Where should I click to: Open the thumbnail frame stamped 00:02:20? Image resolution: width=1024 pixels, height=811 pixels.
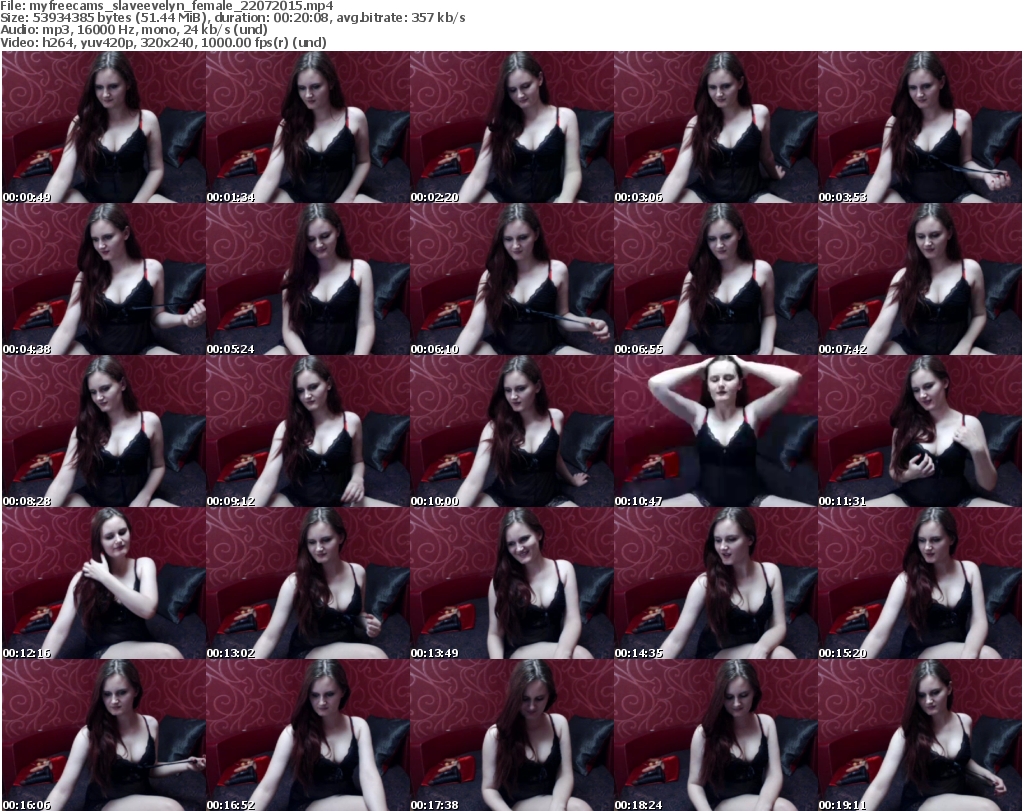pos(512,127)
